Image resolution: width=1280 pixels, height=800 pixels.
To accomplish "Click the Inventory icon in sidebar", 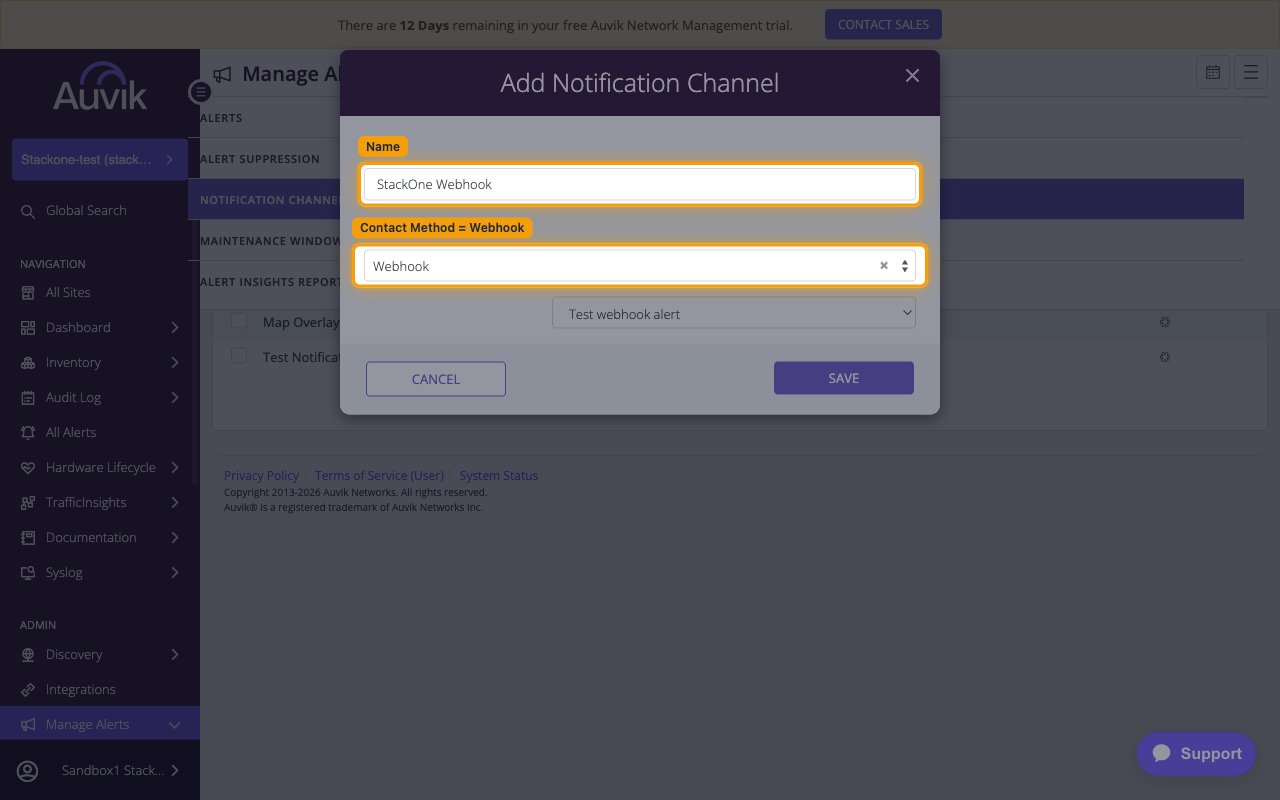I will coord(28,363).
